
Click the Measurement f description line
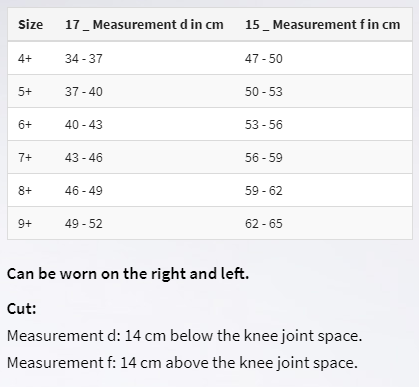pos(182,363)
